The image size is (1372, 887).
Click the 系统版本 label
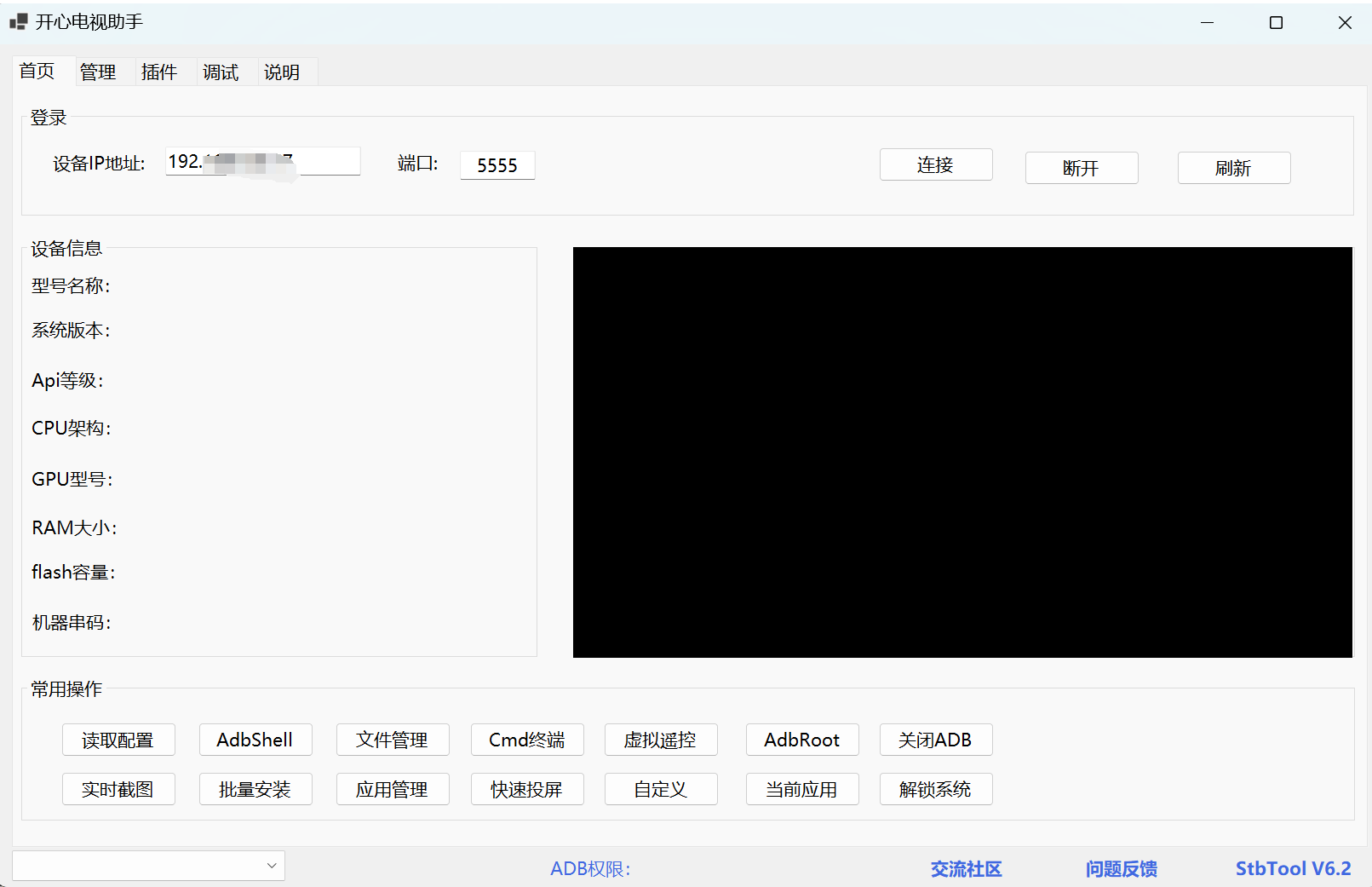[x=71, y=331]
